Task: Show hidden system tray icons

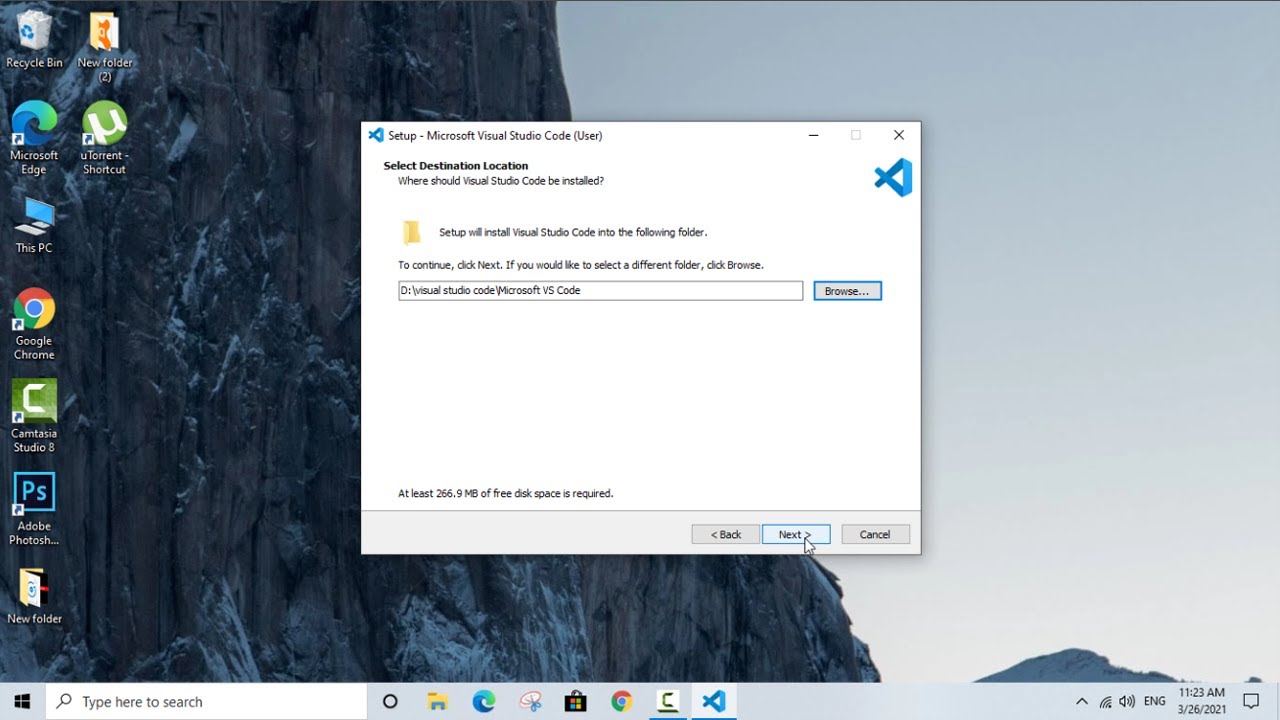Action: pyautogui.click(x=1082, y=702)
